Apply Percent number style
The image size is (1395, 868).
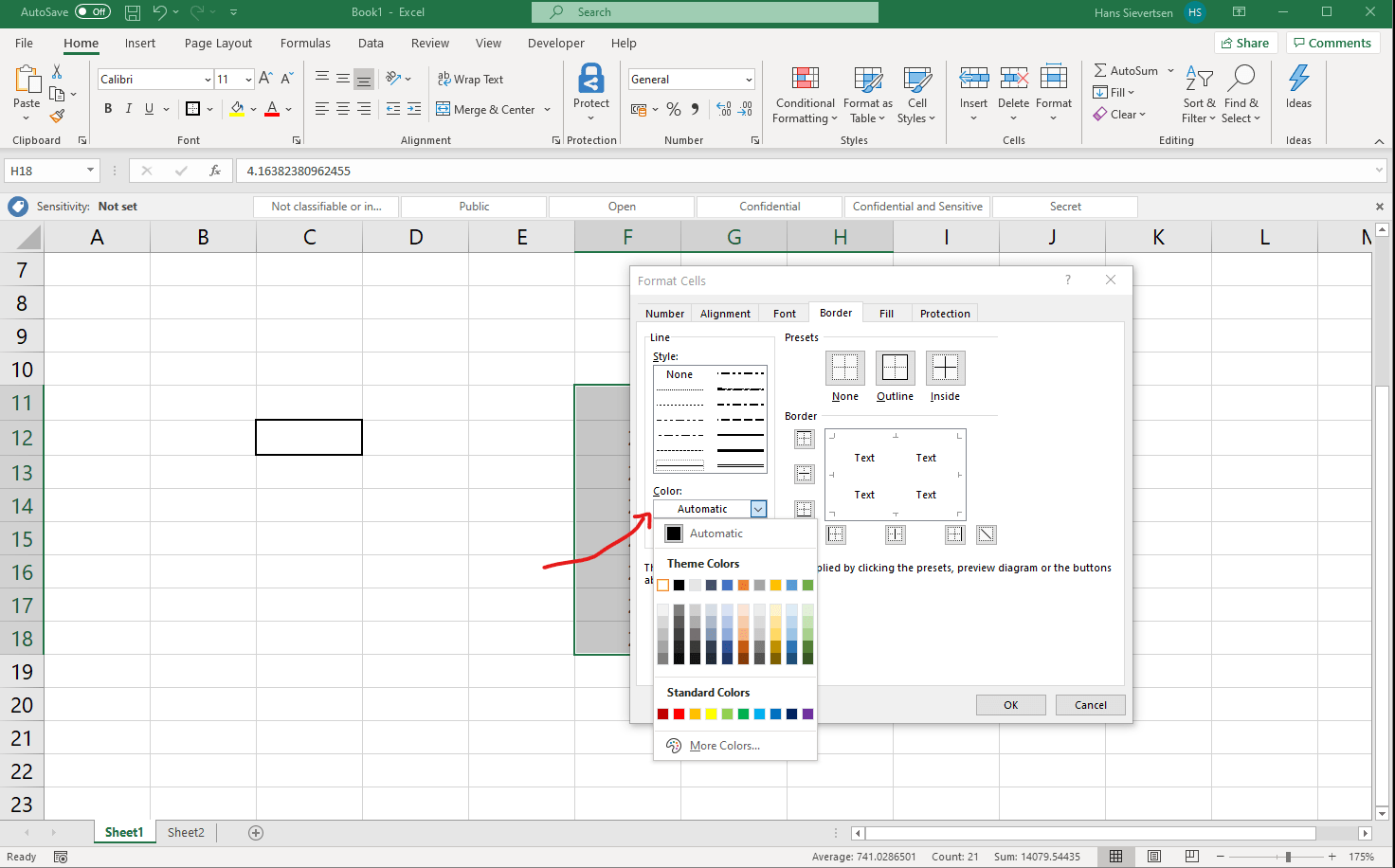(674, 109)
